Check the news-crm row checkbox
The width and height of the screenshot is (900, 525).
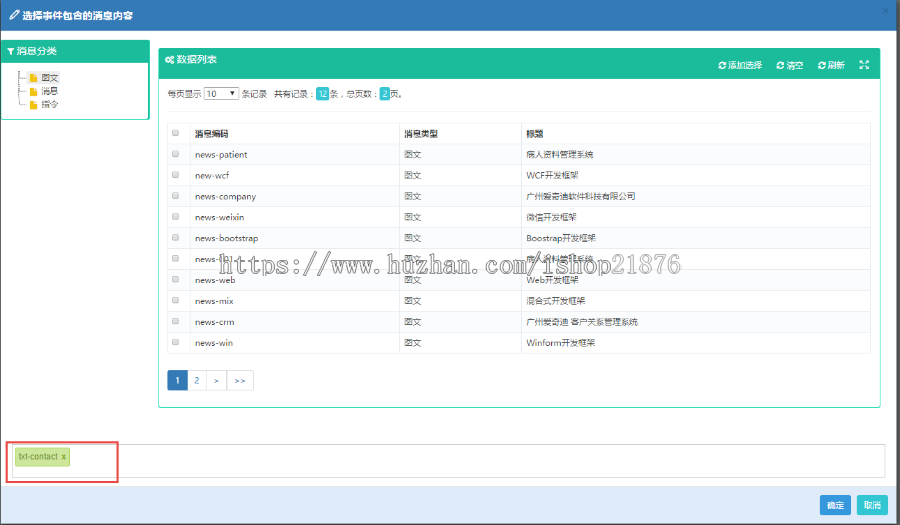[176, 321]
